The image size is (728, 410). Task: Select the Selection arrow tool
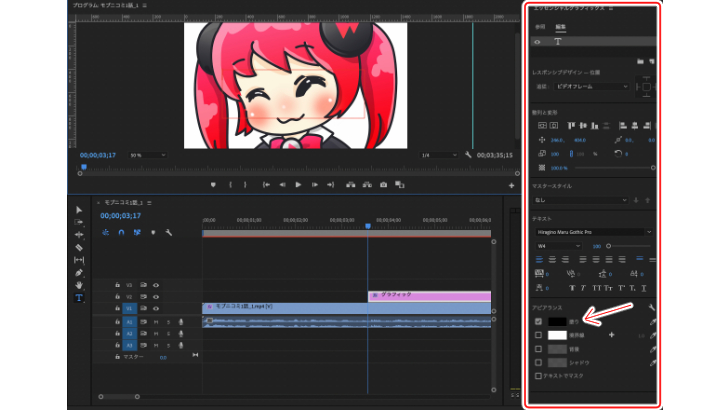click(x=79, y=210)
